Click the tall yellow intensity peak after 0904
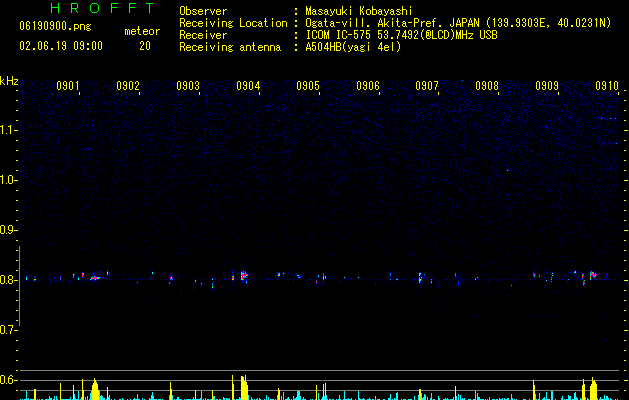The height and width of the screenshot is (400, 629). tap(244, 388)
